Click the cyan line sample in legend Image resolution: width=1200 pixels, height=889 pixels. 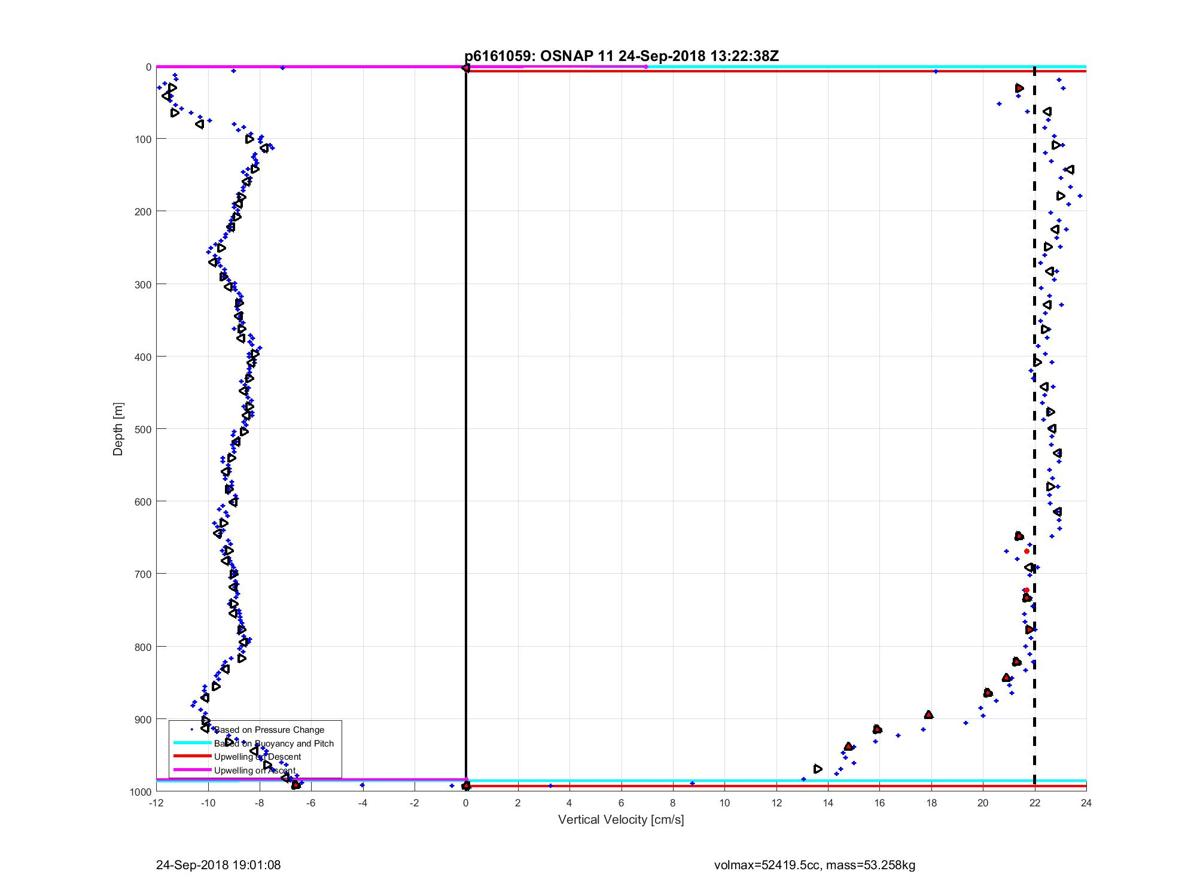(191, 743)
